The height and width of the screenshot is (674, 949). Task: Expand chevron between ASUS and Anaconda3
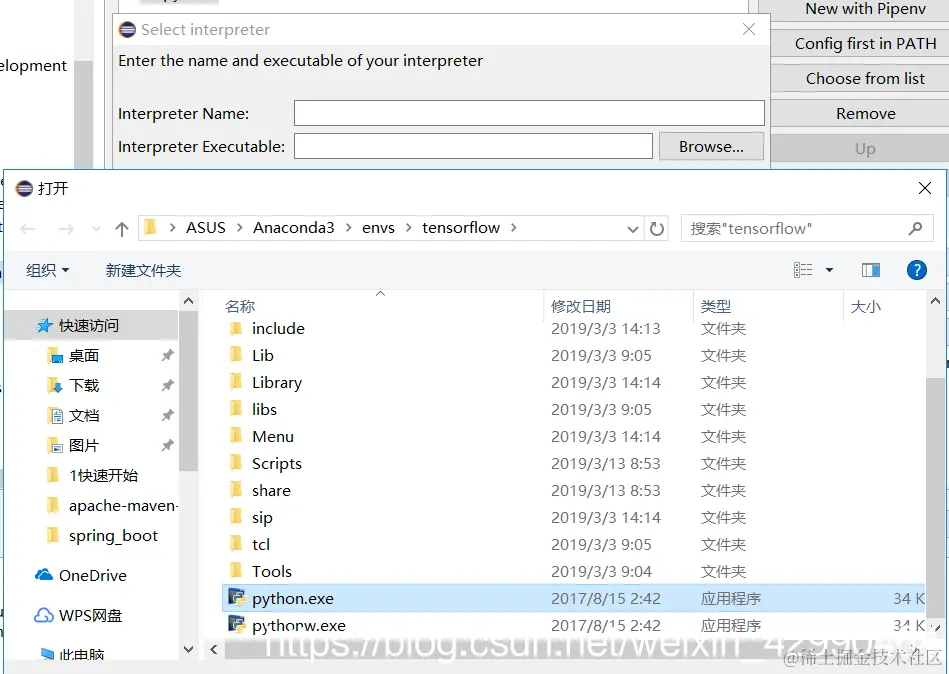pos(240,228)
